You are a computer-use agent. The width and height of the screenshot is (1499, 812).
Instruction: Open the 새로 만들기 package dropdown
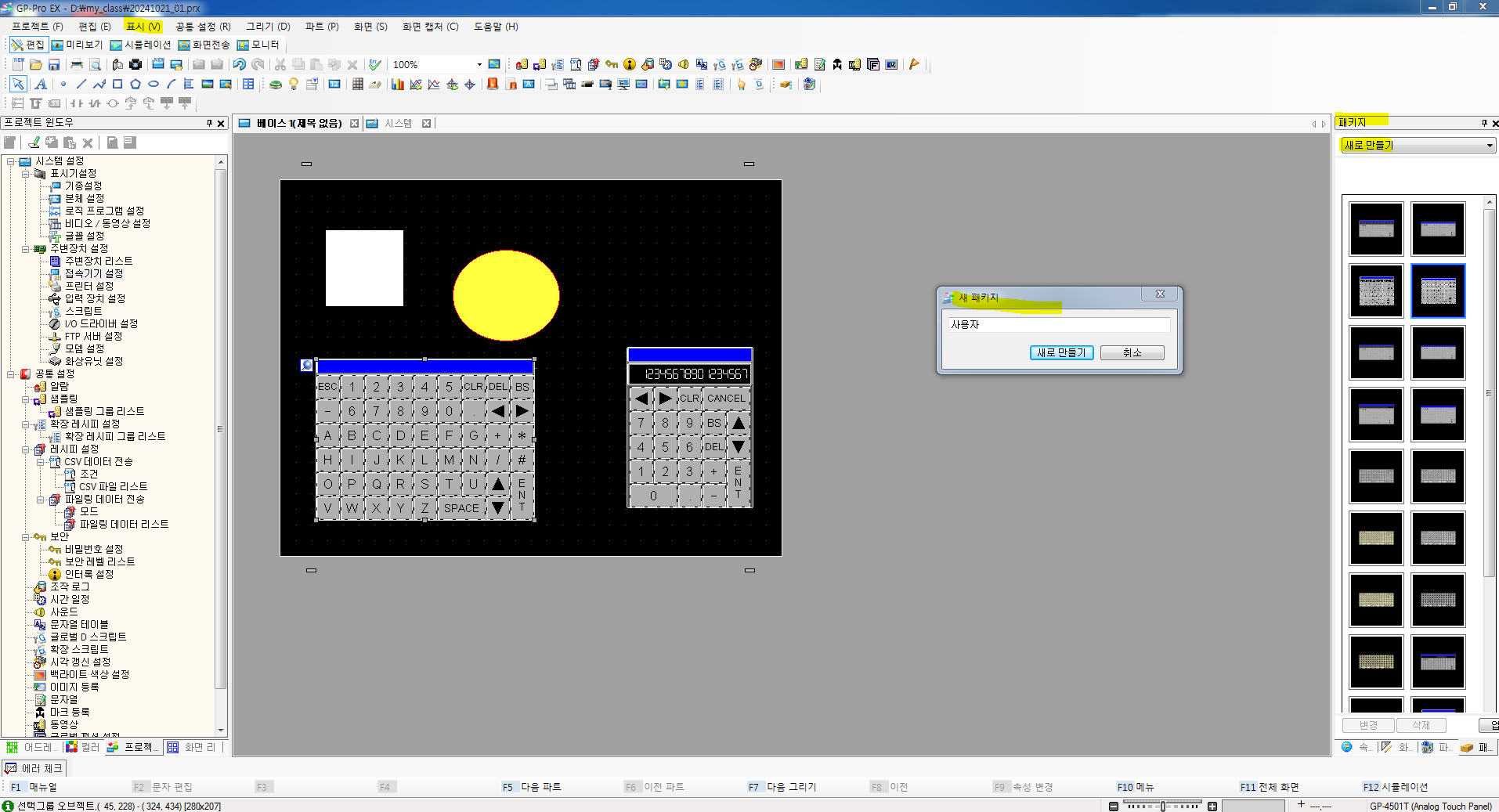[1418, 145]
